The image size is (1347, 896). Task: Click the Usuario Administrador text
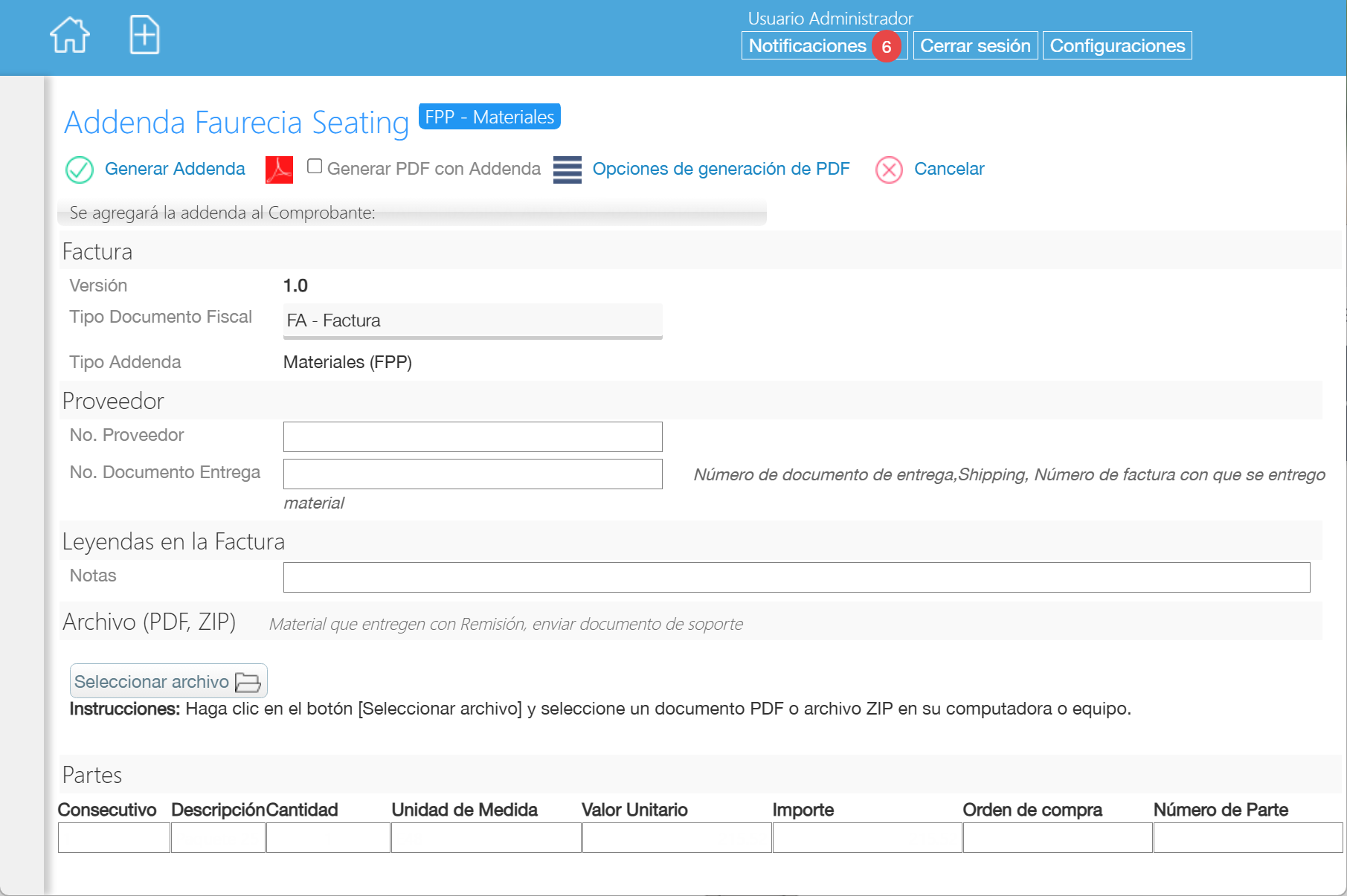(x=830, y=19)
